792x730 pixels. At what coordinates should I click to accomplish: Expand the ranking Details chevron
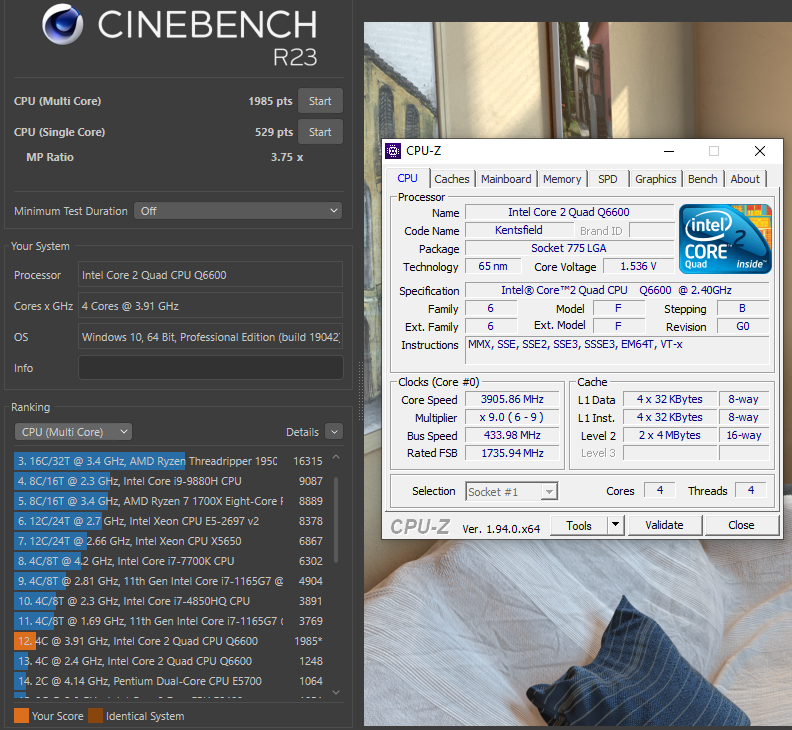pos(334,432)
